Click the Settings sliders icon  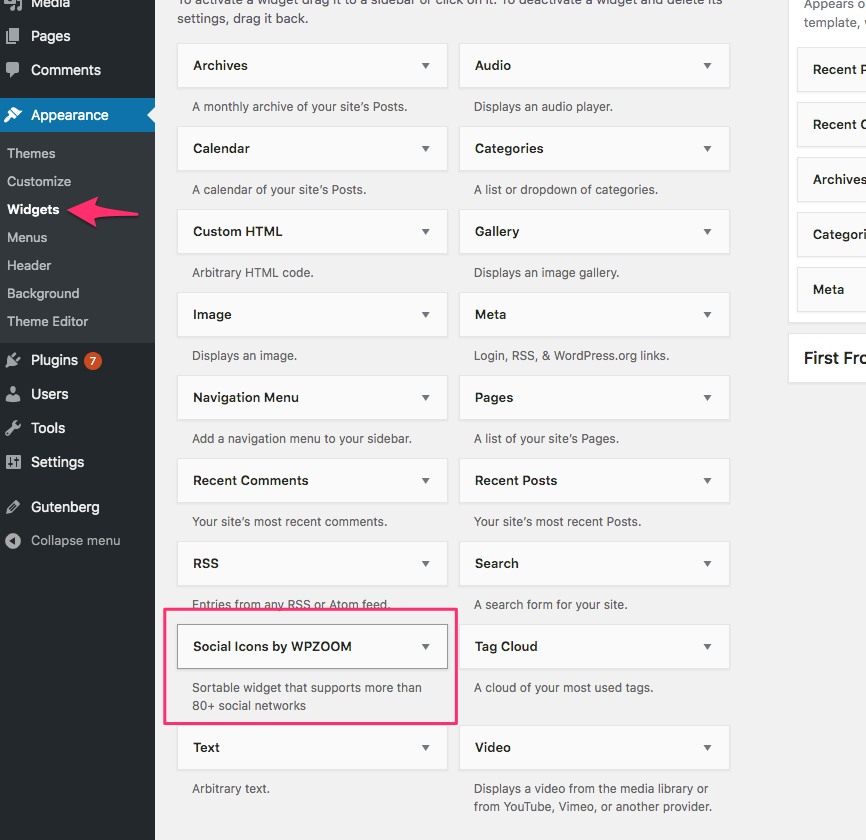pyautogui.click(x=13, y=462)
